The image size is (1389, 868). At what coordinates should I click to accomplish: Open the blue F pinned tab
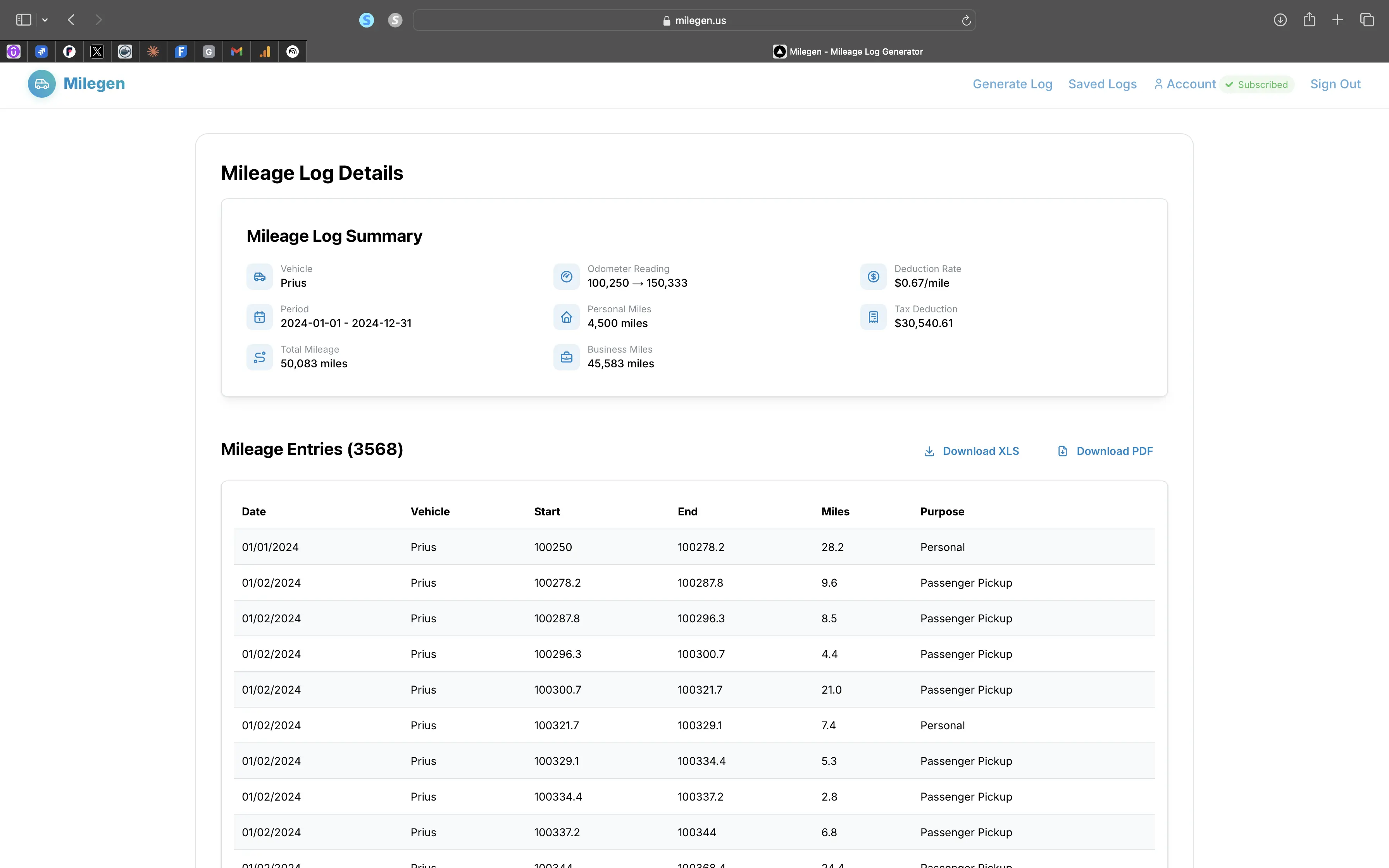click(x=181, y=52)
